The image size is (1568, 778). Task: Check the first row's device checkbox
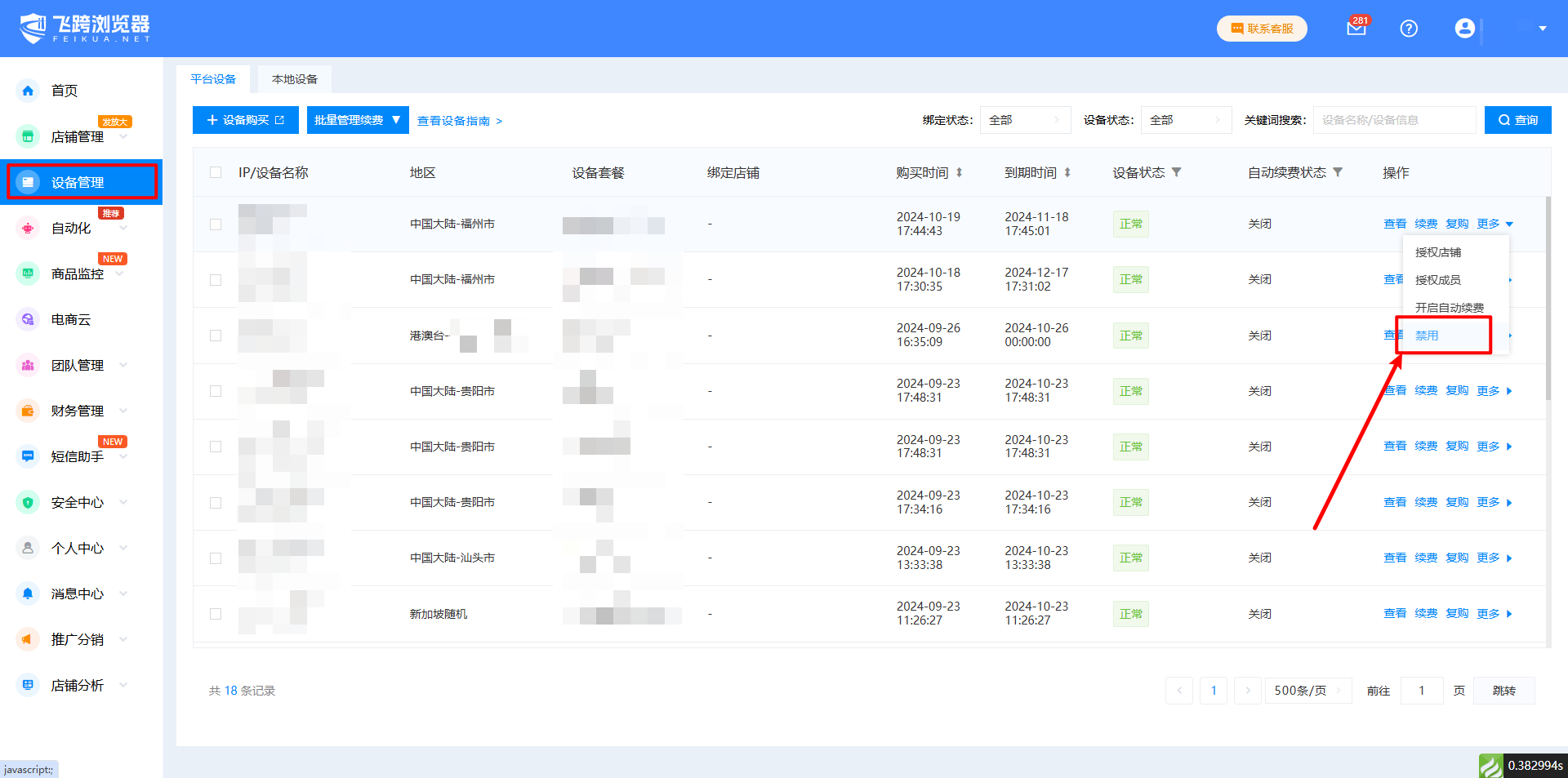point(216,225)
